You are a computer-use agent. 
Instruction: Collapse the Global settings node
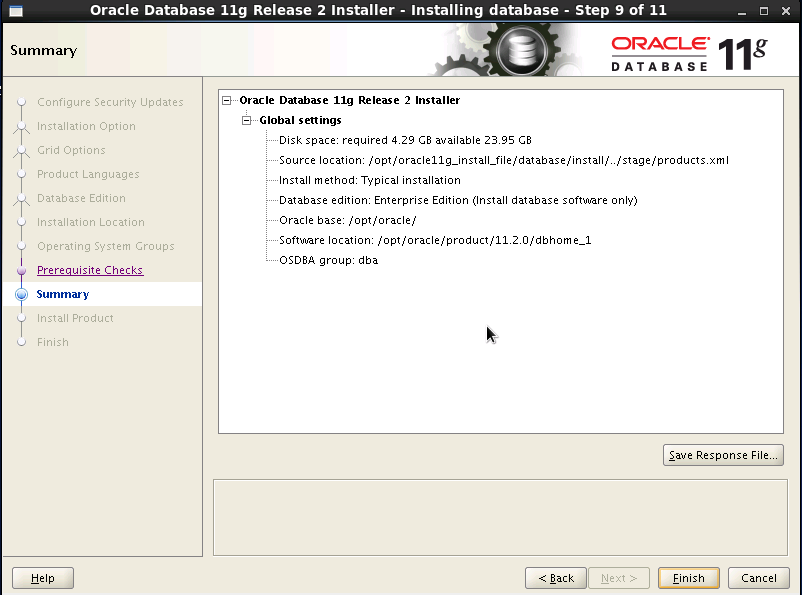coord(247,120)
